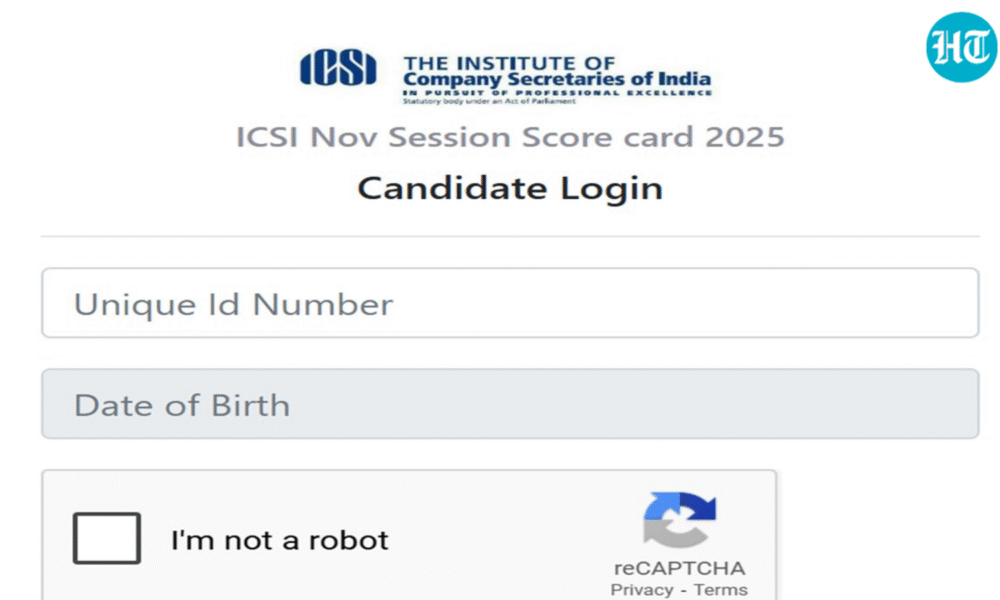Viewport: 1000px width, 600px height.
Task: Click the Candidate Login heading
Action: coord(510,189)
